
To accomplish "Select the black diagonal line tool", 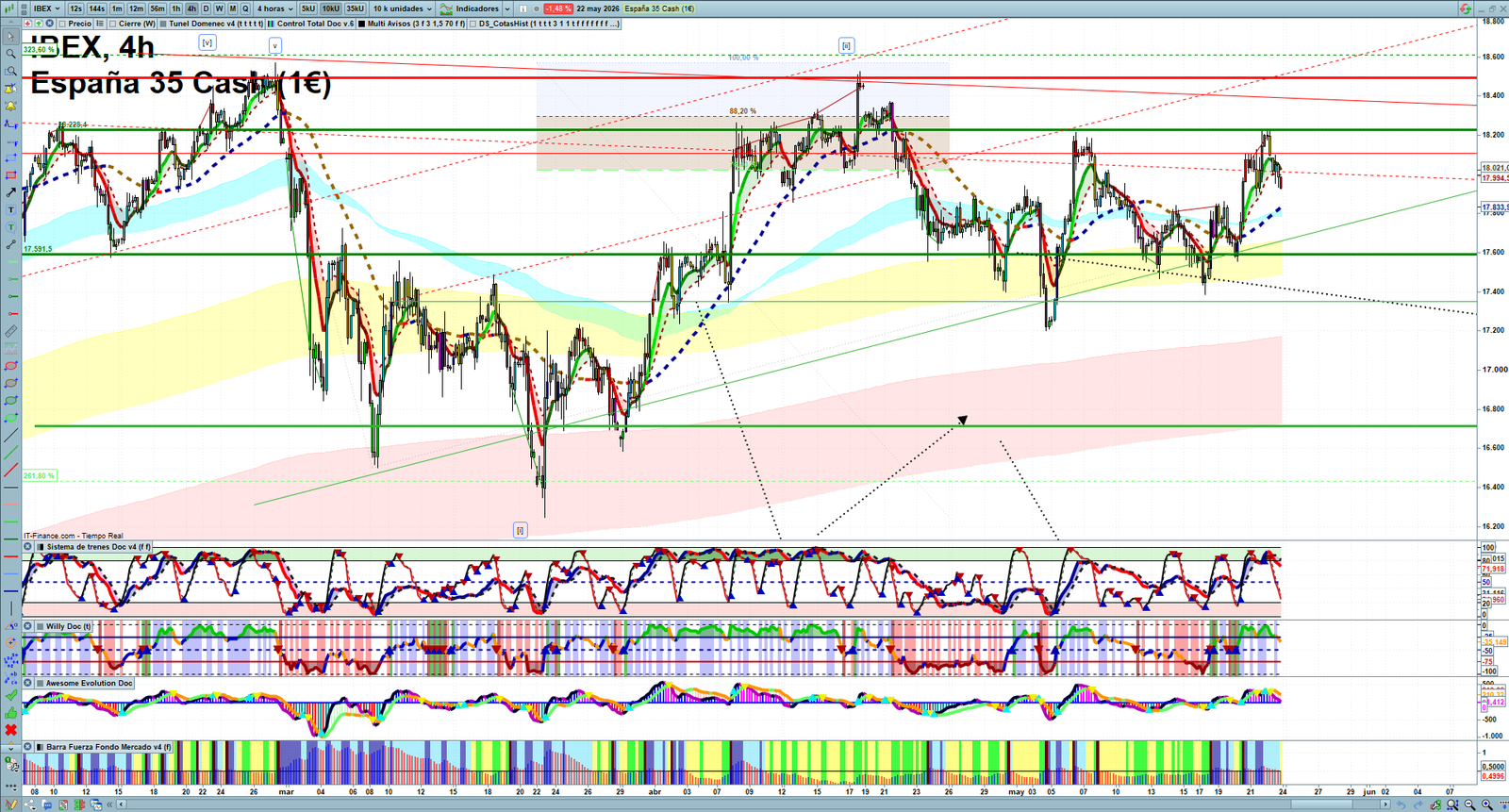I will [10, 435].
